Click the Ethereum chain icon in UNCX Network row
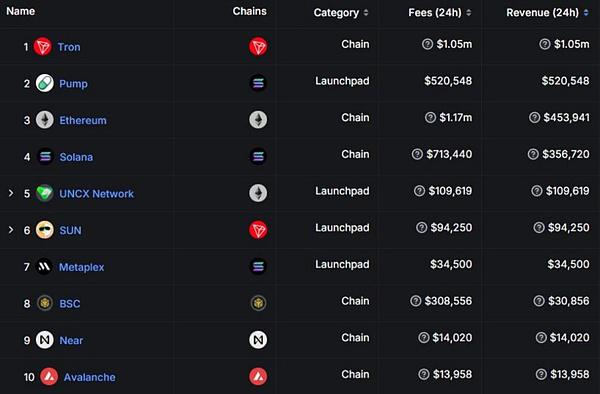This screenshot has height=394, width=600. [258, 193]
